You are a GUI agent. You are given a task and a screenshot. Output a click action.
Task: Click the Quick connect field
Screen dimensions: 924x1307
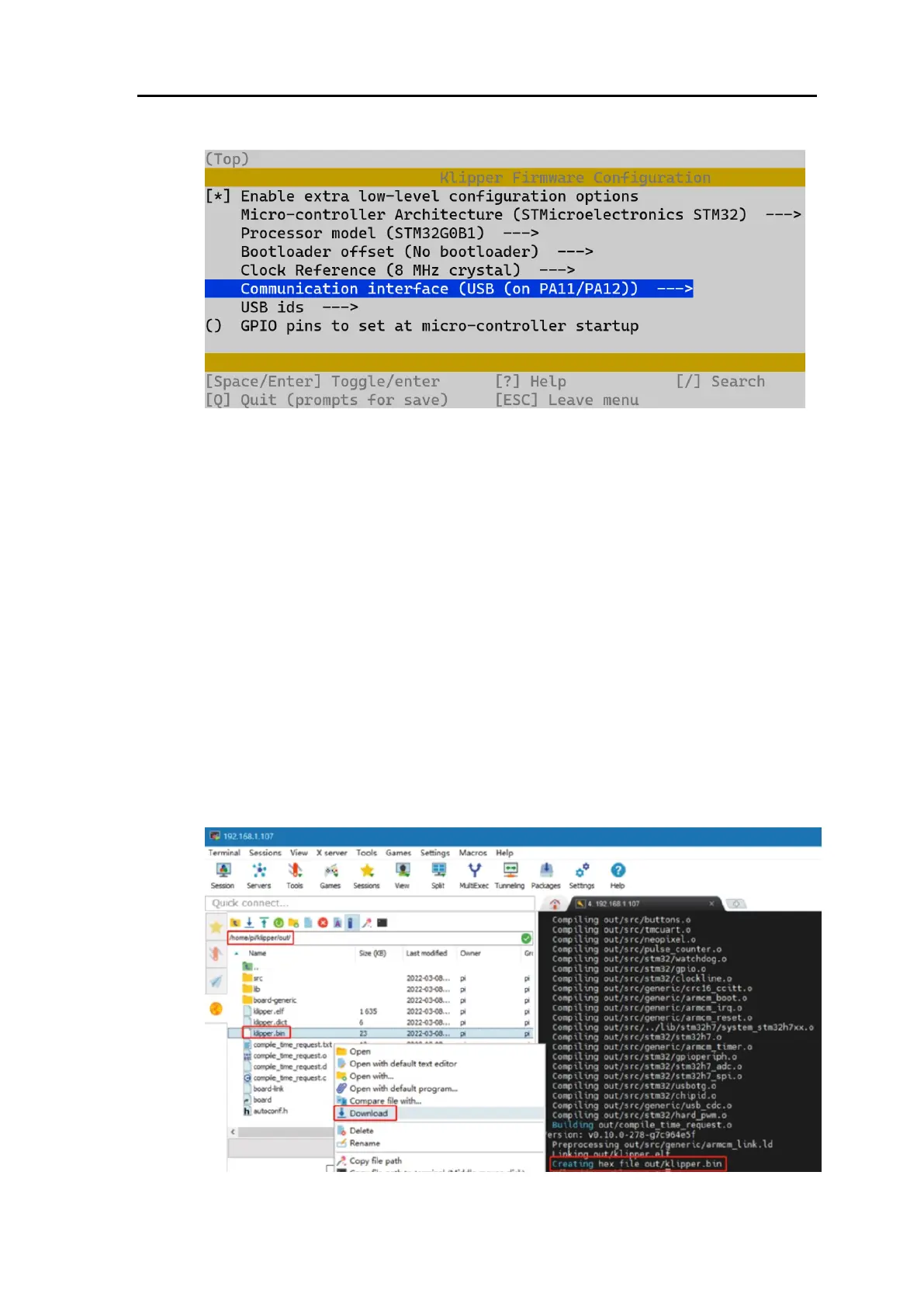pos(370,903)
